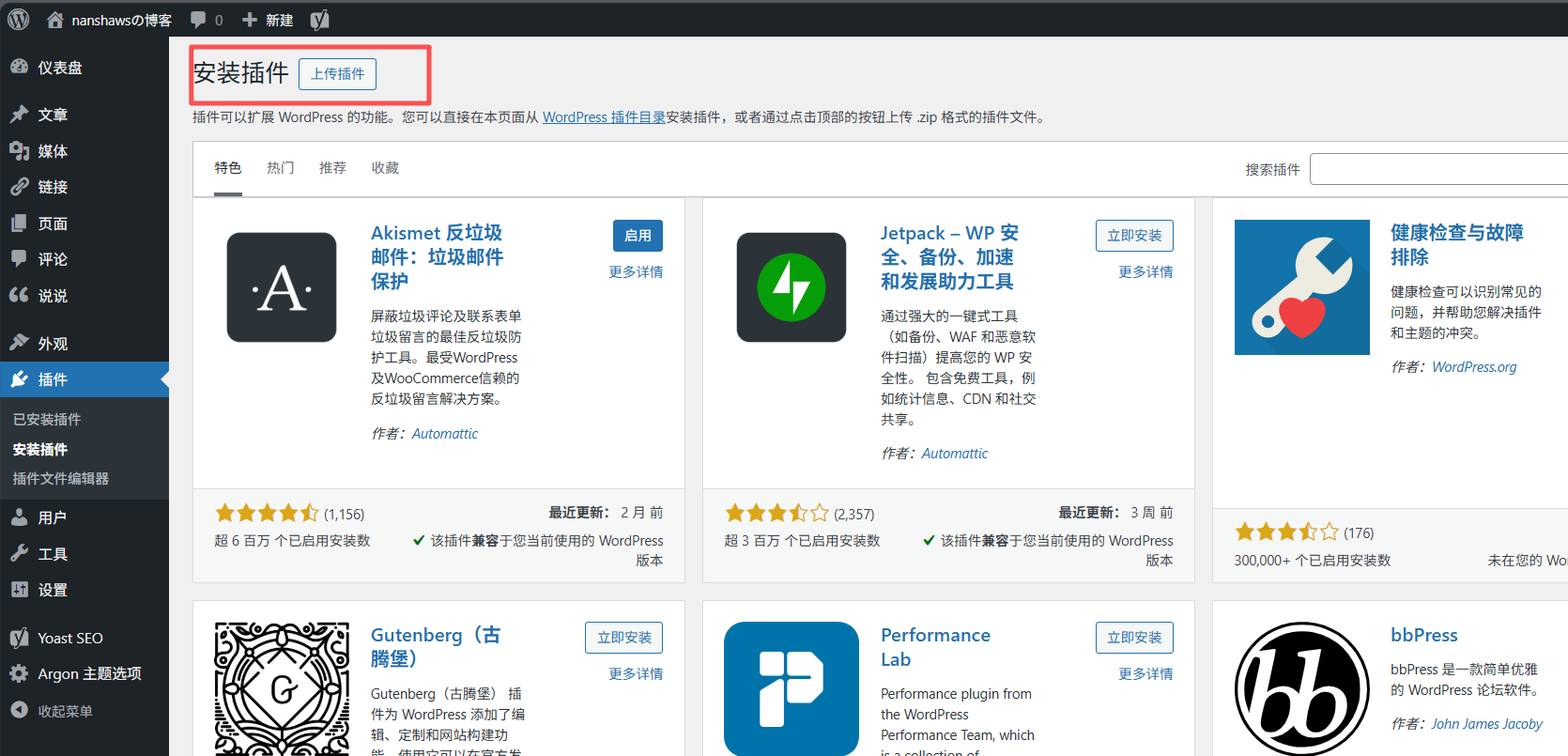Switch to the 收藏 tab
Screen dimensions: 1568x756
point(386,168)
